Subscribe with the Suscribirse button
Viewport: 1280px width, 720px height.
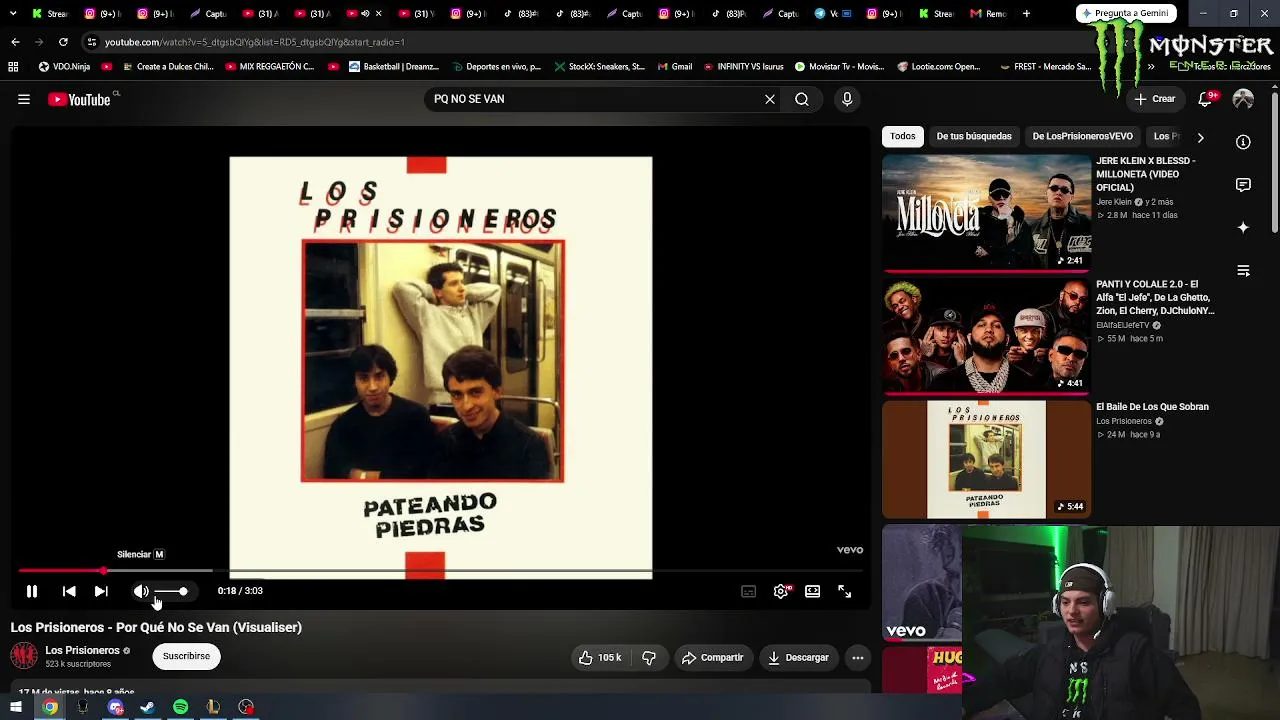186,656
